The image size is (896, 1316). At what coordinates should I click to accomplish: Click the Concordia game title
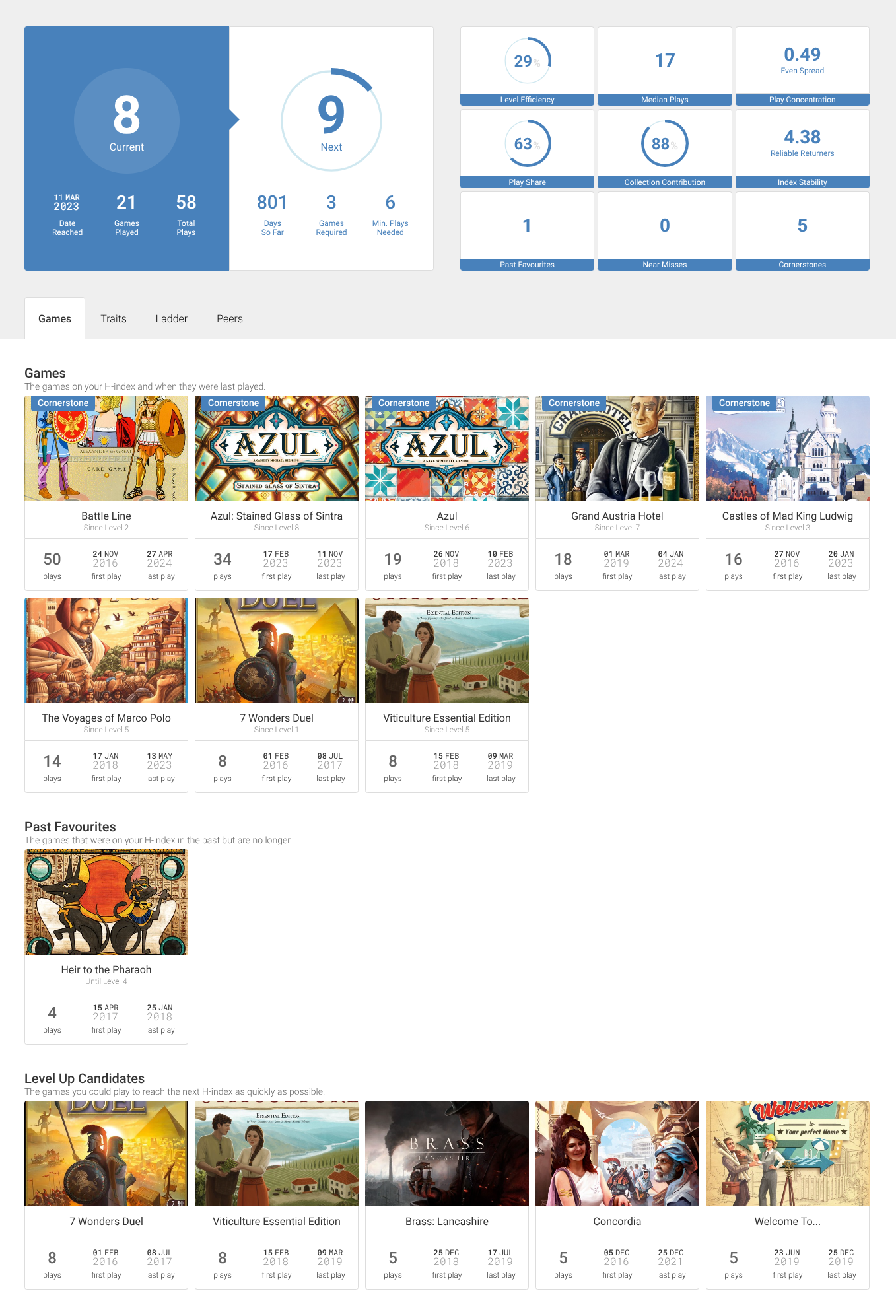coord(617,1221)
